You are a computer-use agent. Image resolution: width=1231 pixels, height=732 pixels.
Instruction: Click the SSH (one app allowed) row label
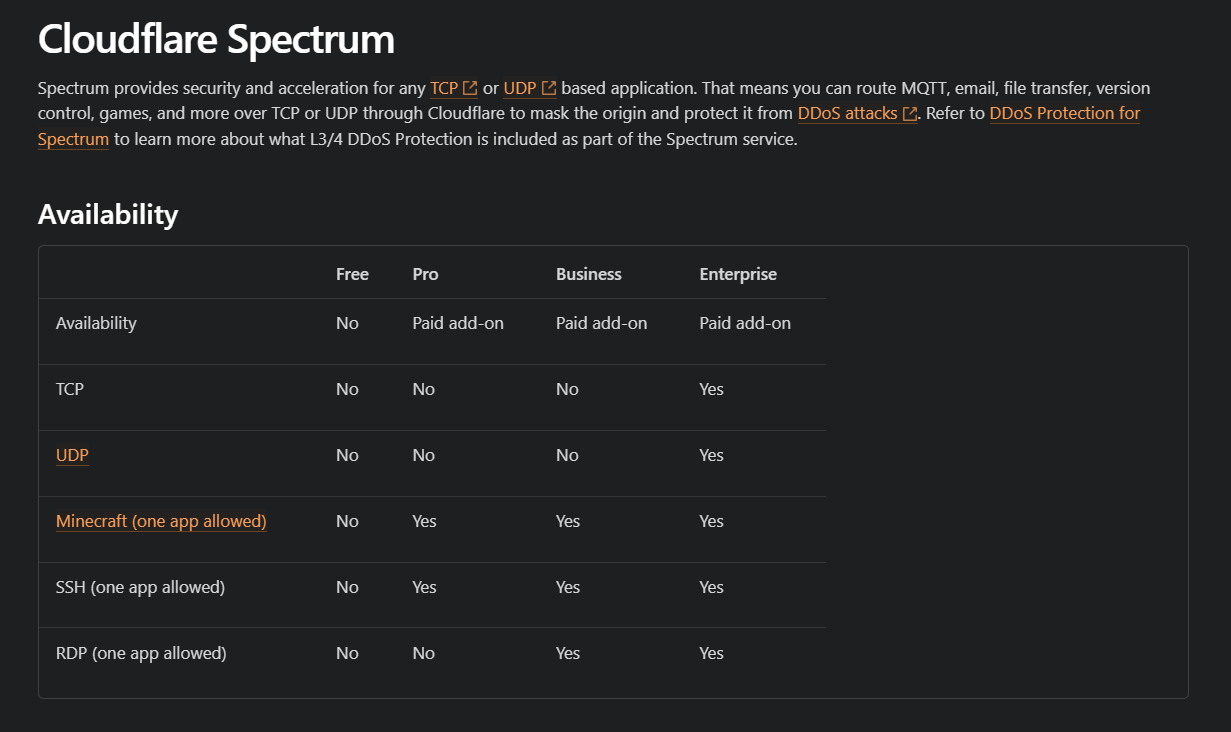click(140, 587)
